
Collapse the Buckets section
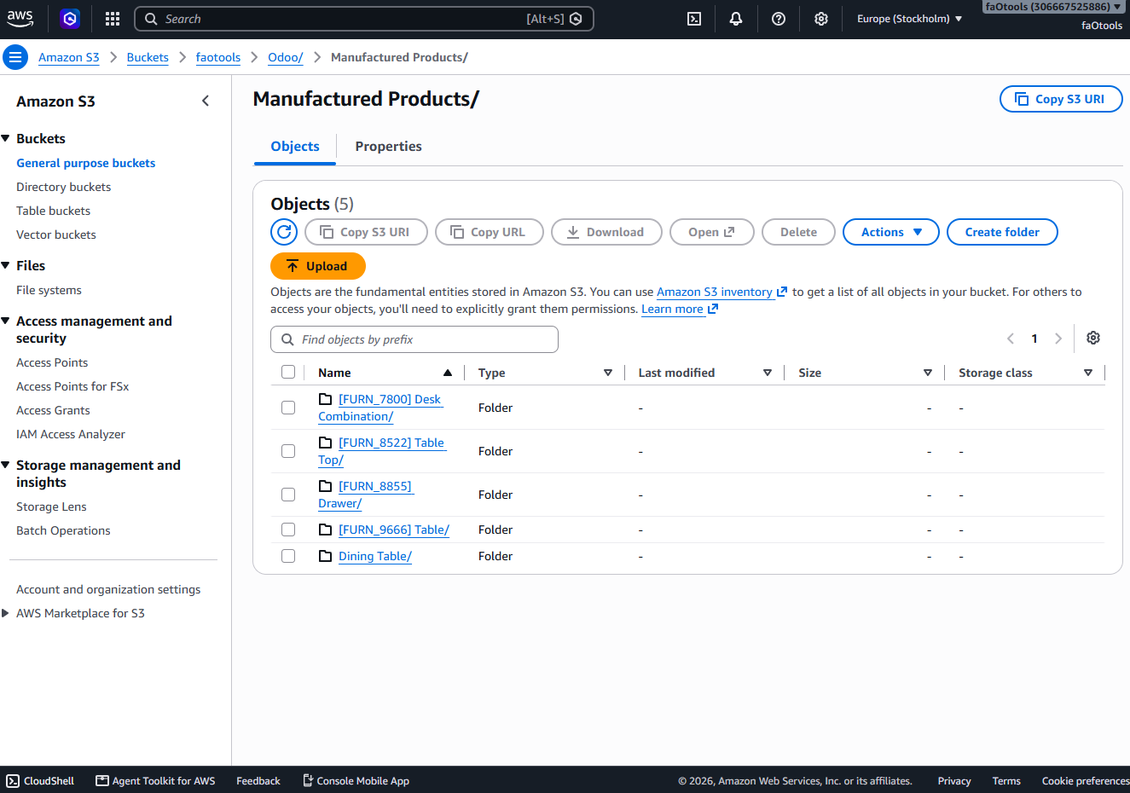(6, 138)
